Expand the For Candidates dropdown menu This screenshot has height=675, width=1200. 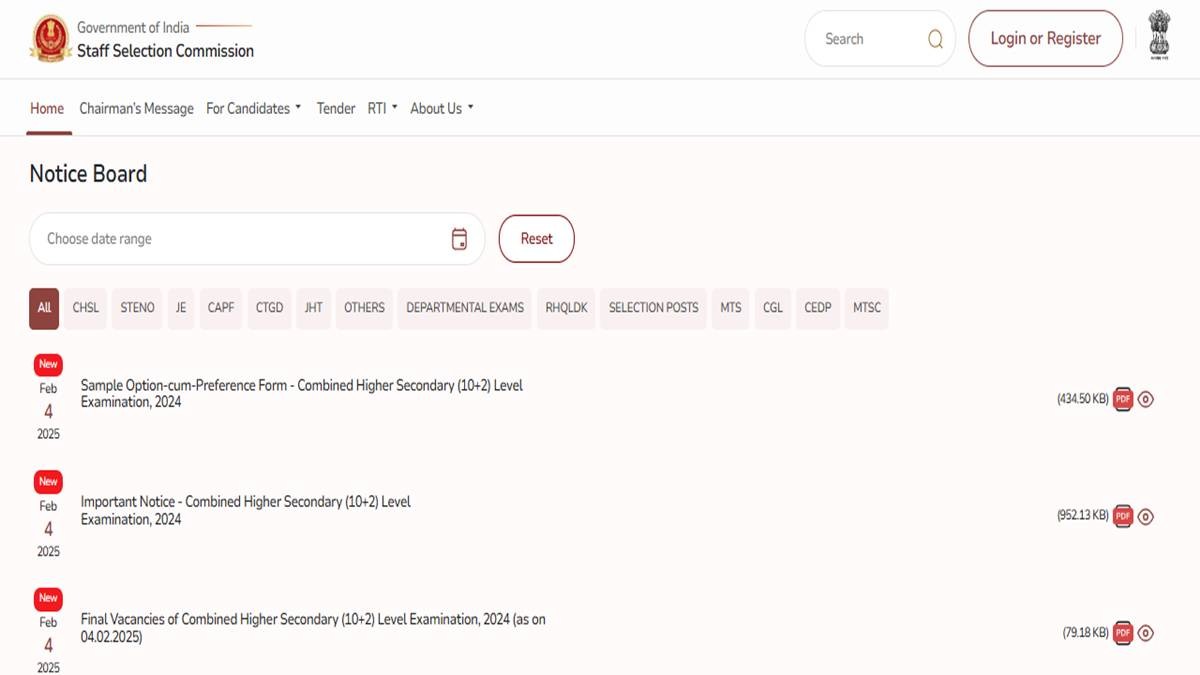point(253,108)
